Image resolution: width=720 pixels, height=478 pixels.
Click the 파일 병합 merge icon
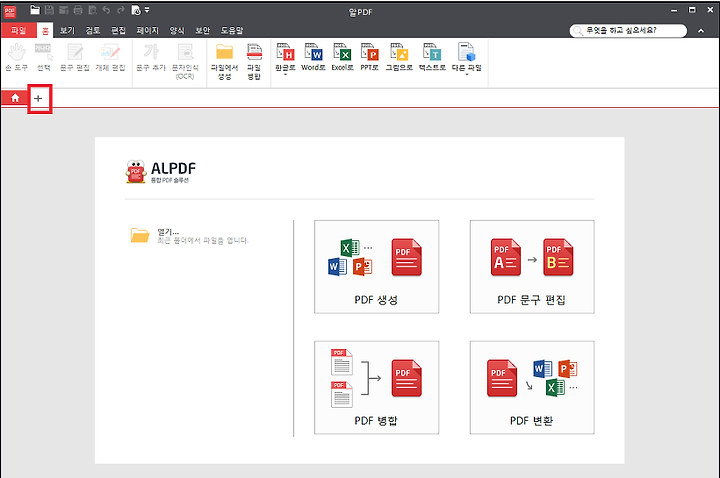pos(254,62)
